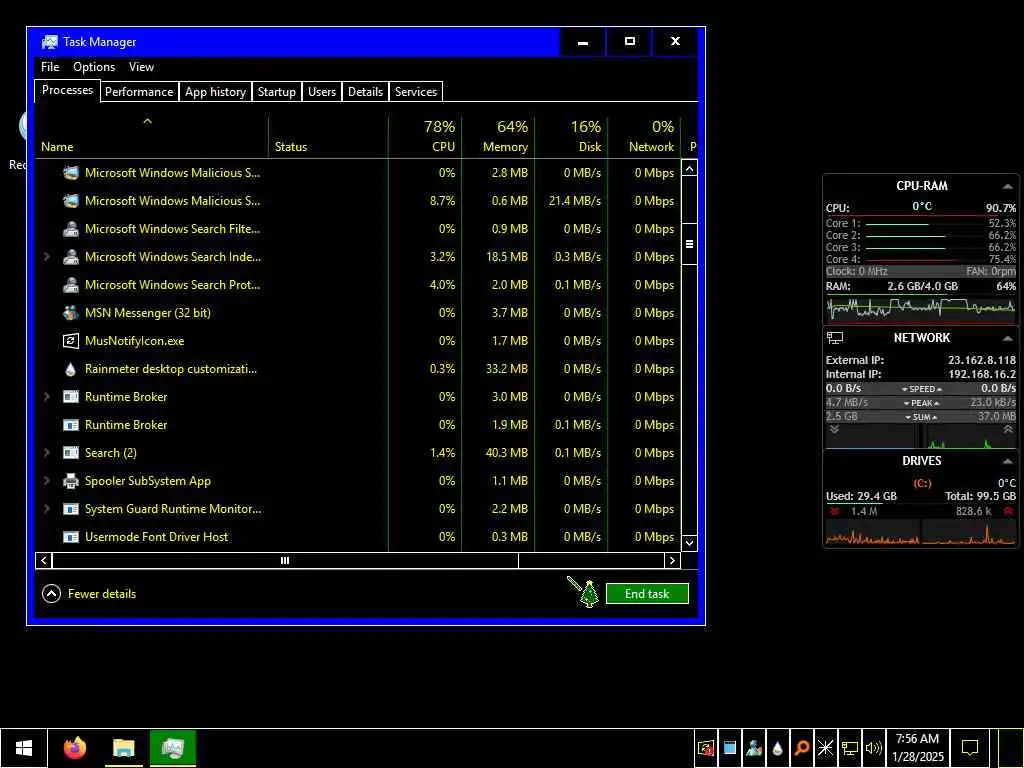Collapse the CPU-RAM widget

pyautogui.click(x=1008, y=187)
